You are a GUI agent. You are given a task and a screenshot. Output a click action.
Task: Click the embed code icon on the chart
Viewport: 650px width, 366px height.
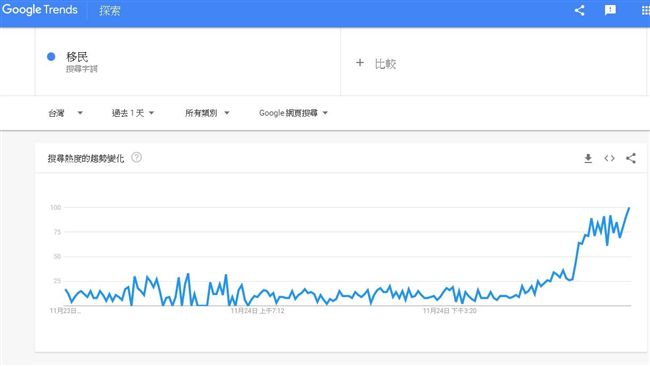[x=609, y=158]
